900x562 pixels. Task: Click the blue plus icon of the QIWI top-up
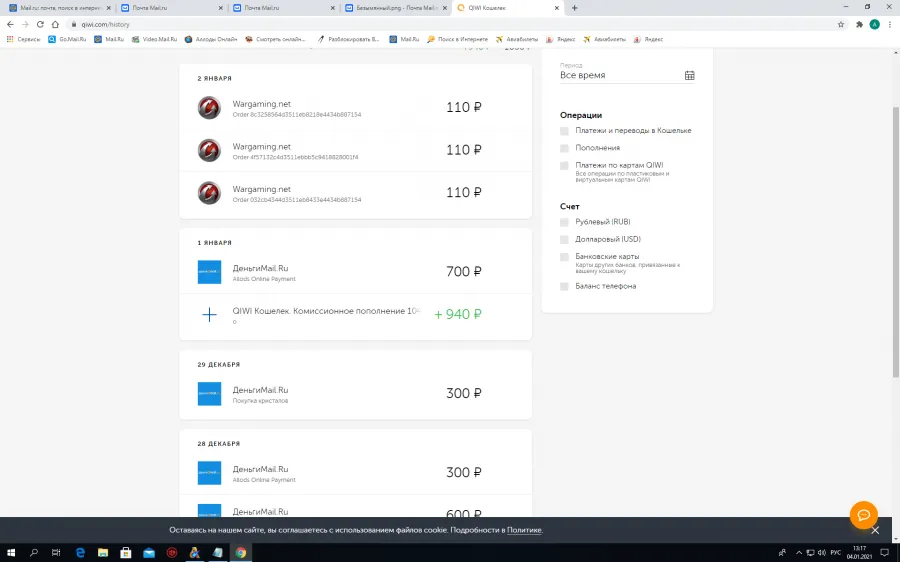(210, 315)
